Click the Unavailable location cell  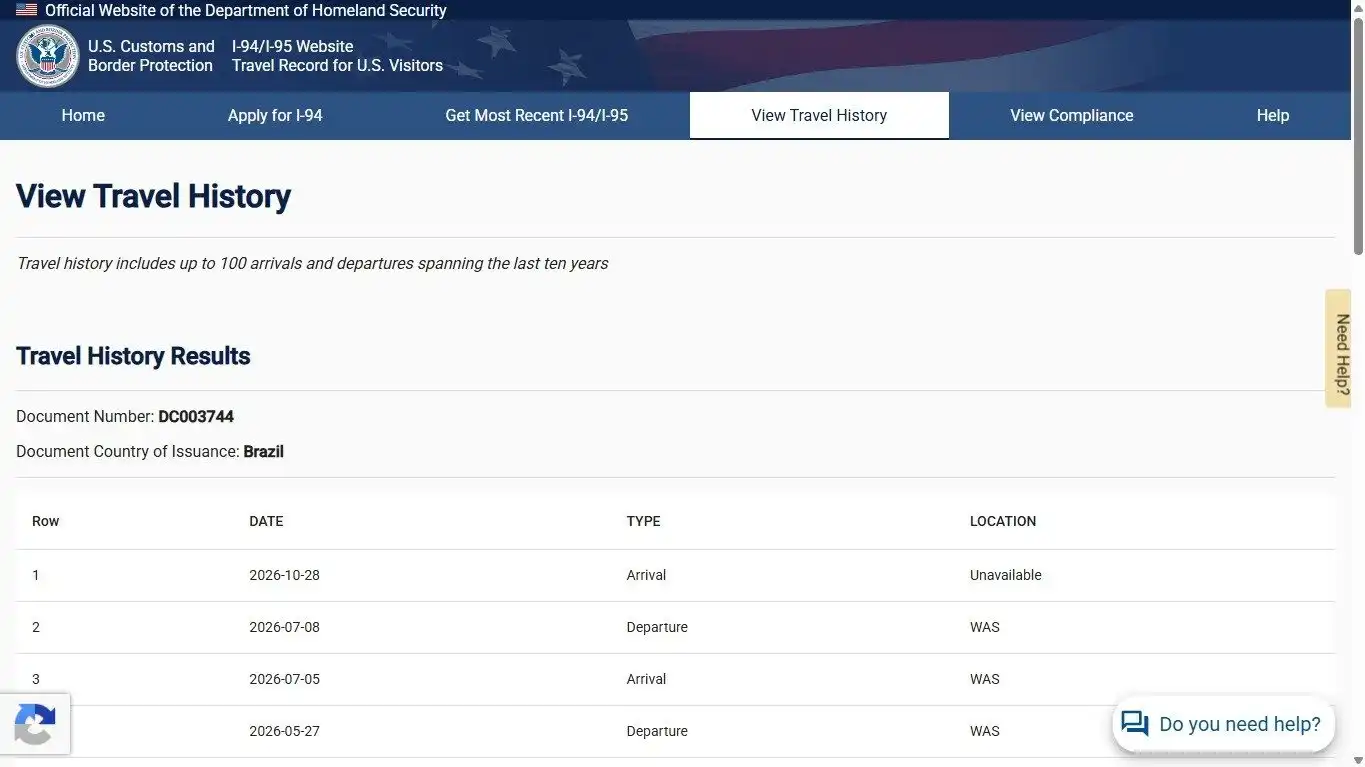pos(1006,575)
